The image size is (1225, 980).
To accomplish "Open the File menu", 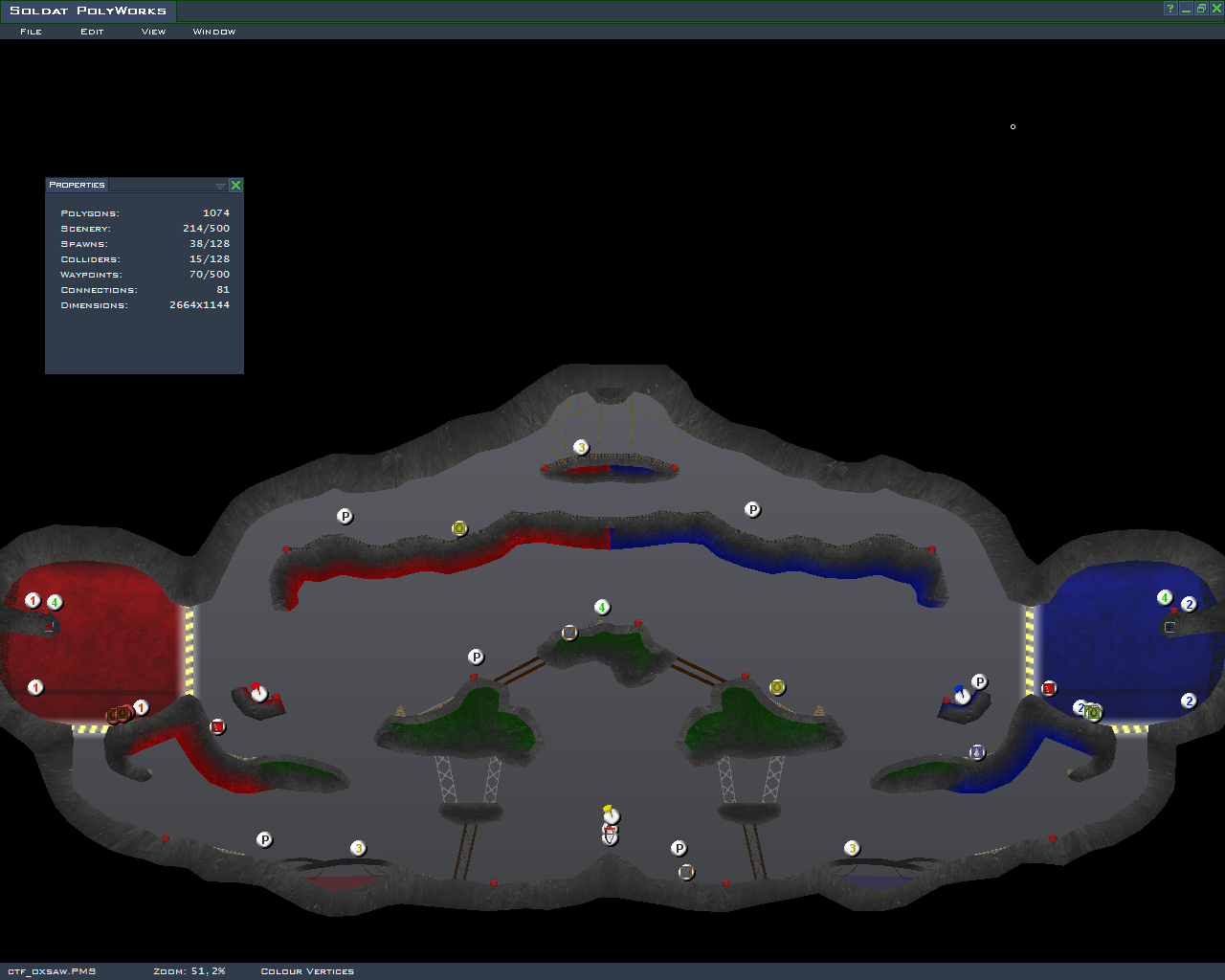I will (31, 32).
